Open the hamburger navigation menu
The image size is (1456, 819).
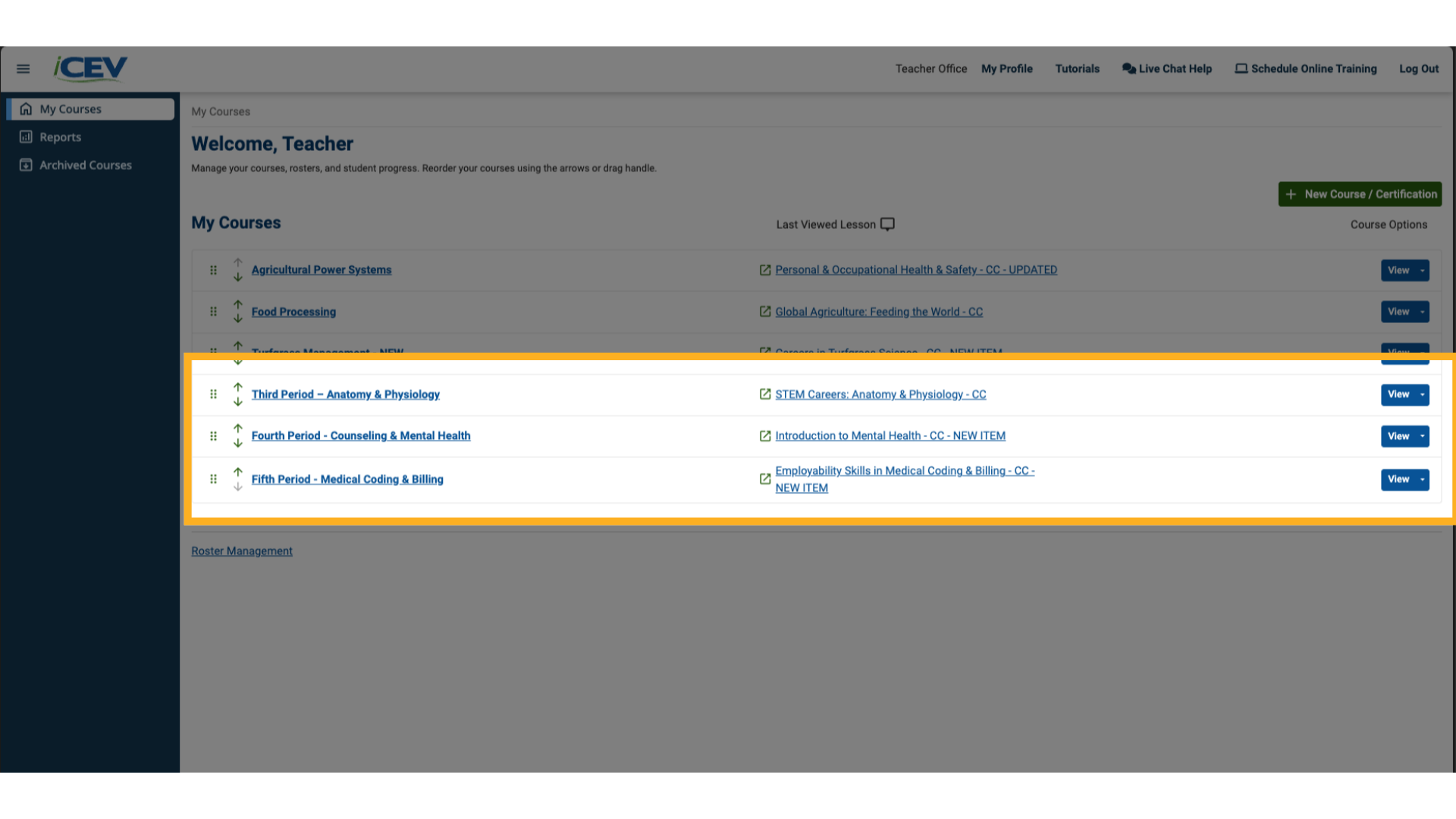(x=22, y=68)
